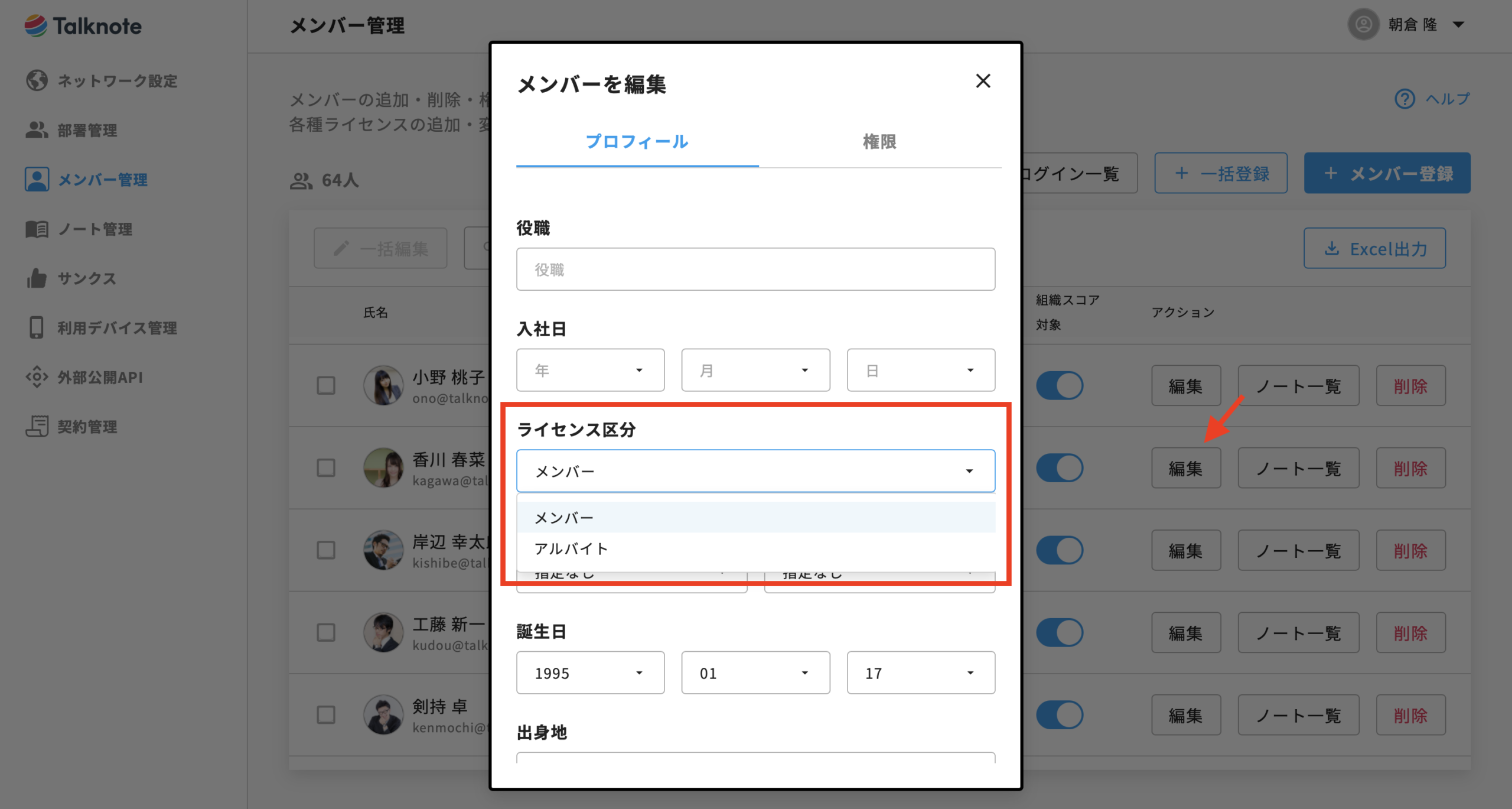Image resolution: width=1512 pixels, height=809 pixels.
Task: Click the department management people icon
Action: pyautogui.click(x=37, y=130)
